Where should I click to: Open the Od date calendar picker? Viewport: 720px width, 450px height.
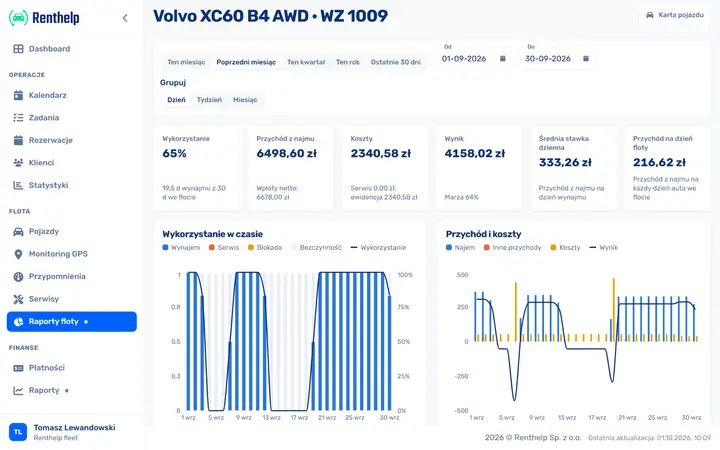click(502, 59)
